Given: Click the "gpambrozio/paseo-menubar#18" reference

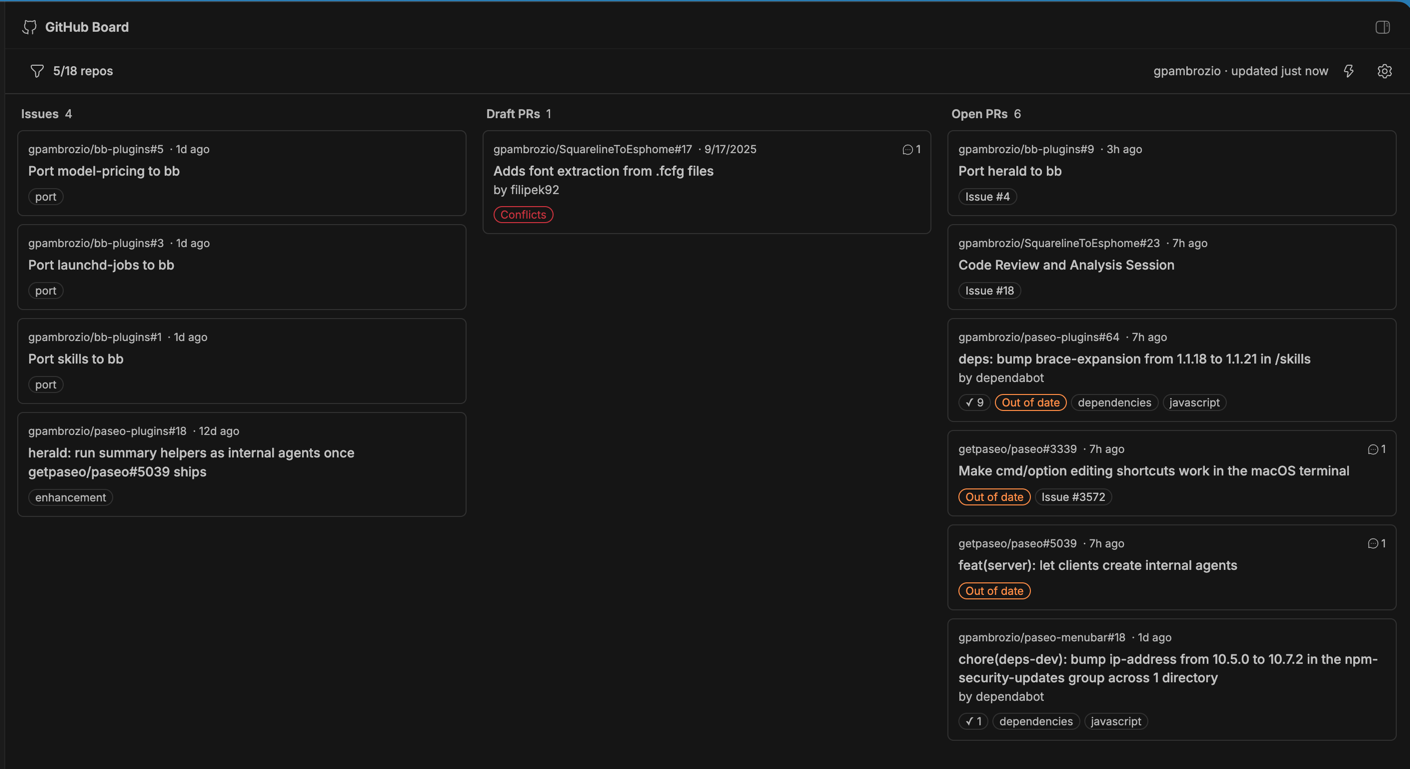Looking at the screenshot, I should [1042, 638].
